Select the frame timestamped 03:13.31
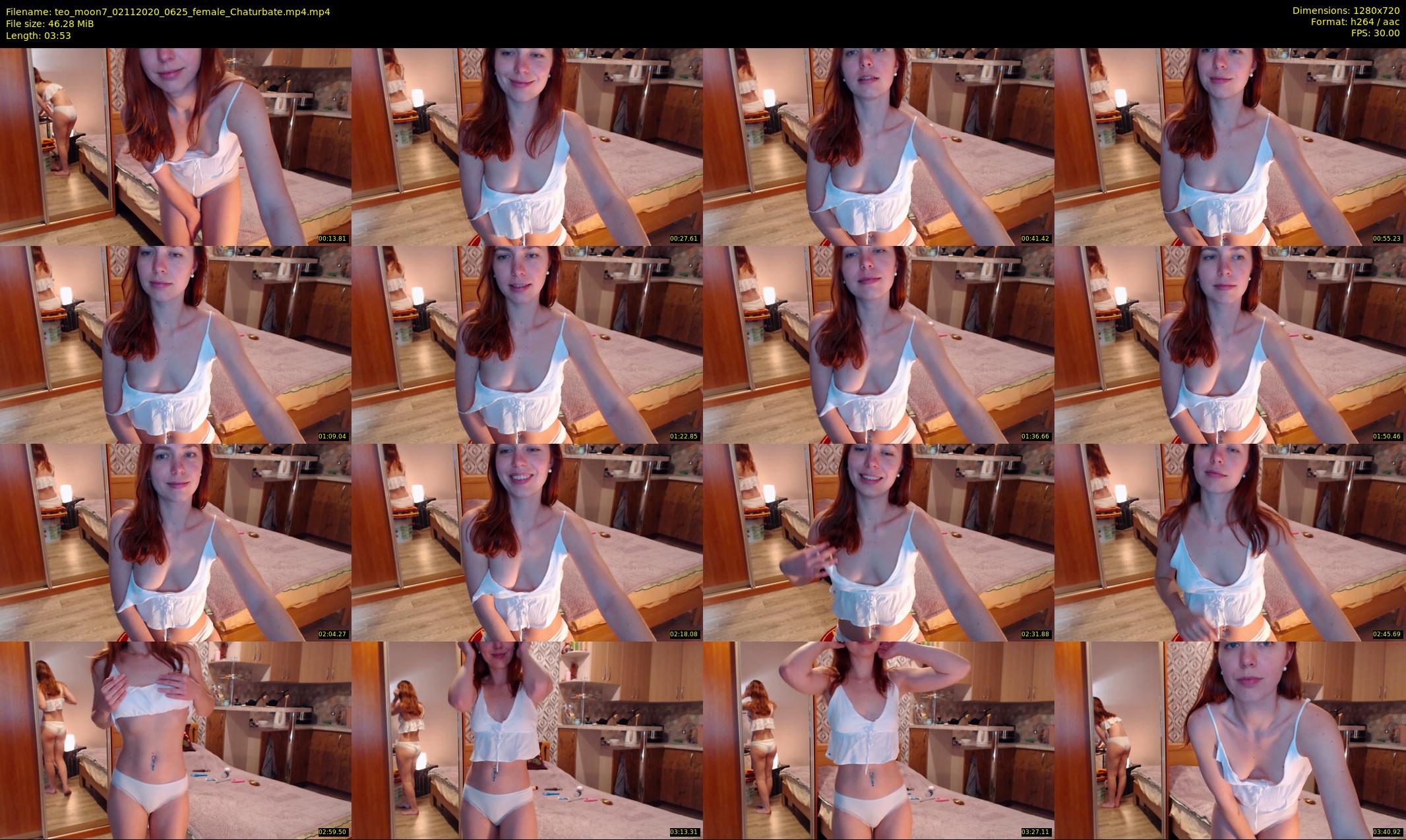The image size is (1406, 840). [x=527, y=740]
